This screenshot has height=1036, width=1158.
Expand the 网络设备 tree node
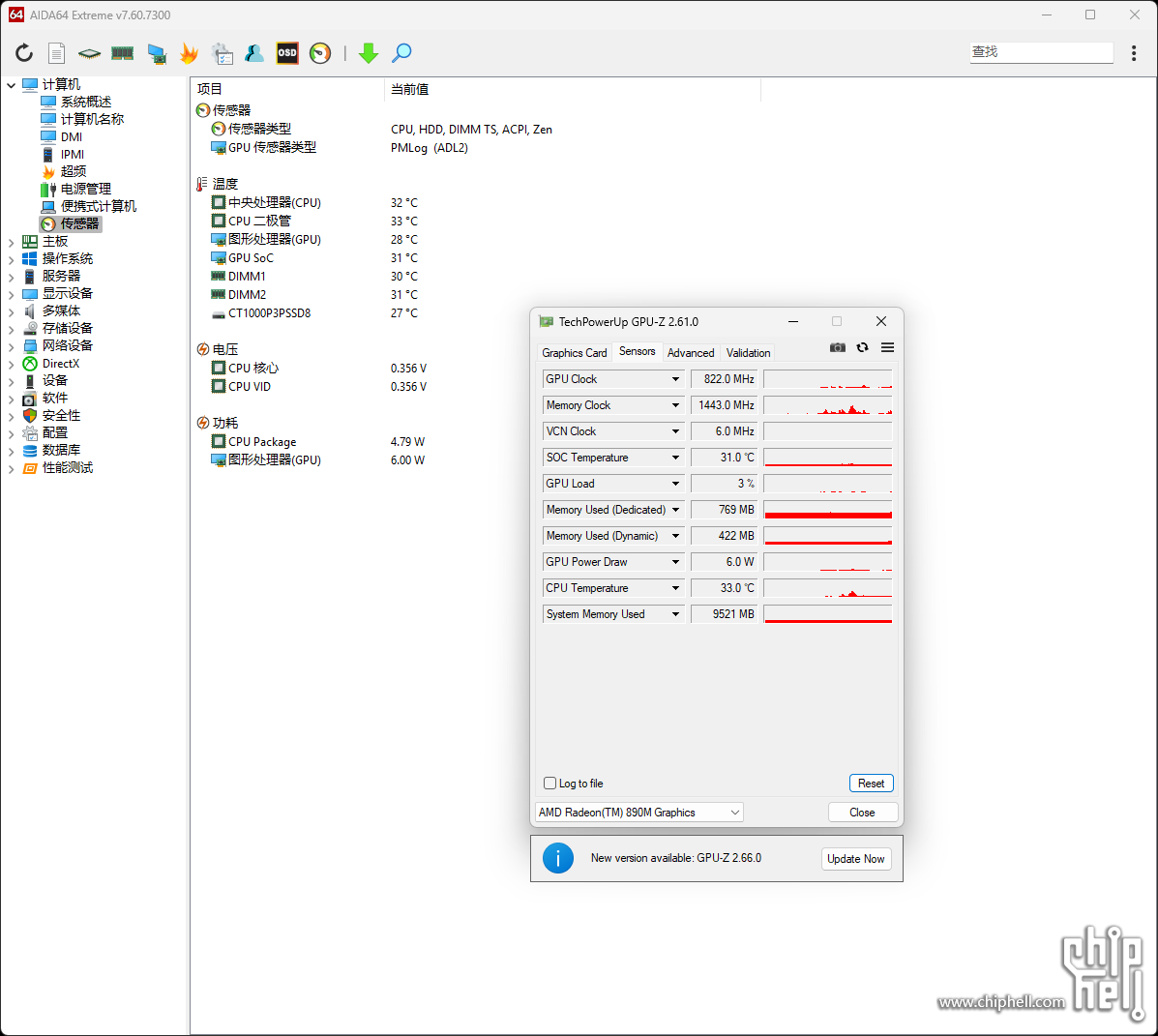(x=11, y=346)
